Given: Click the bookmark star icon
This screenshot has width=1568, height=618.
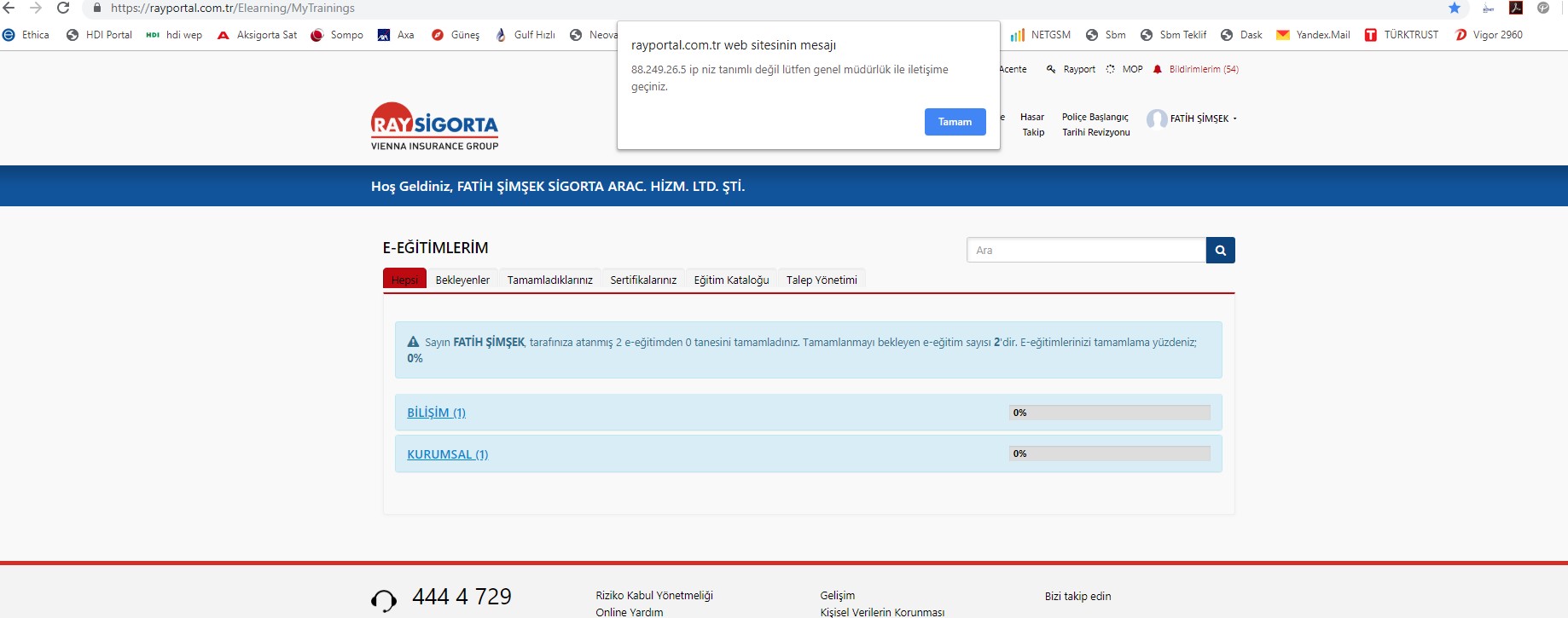Looking at the screenshot, I should [1455, 8].
